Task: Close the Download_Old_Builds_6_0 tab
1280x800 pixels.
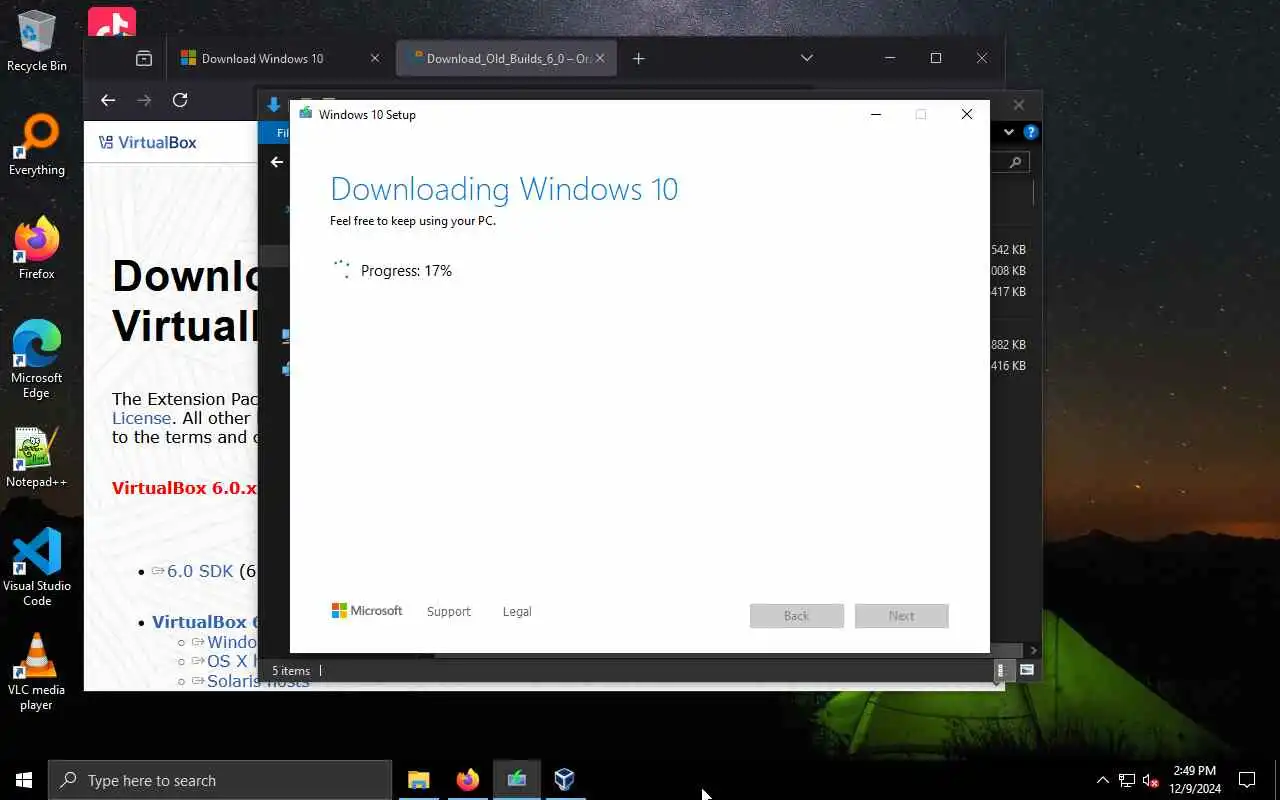Action: tap(600, 58)
